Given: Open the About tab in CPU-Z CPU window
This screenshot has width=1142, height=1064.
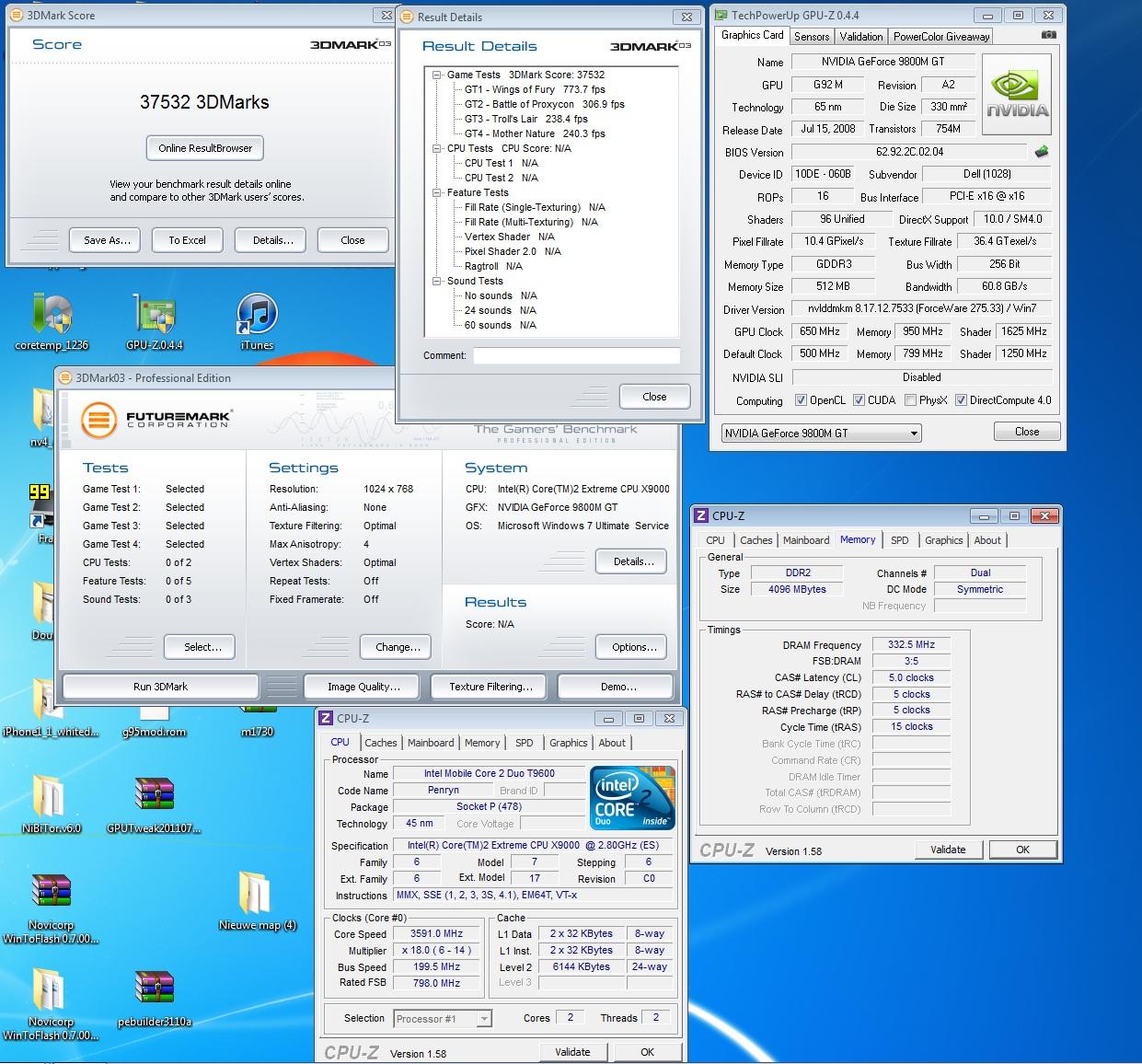Looking at the screenshot, I should tap(612, 743).
